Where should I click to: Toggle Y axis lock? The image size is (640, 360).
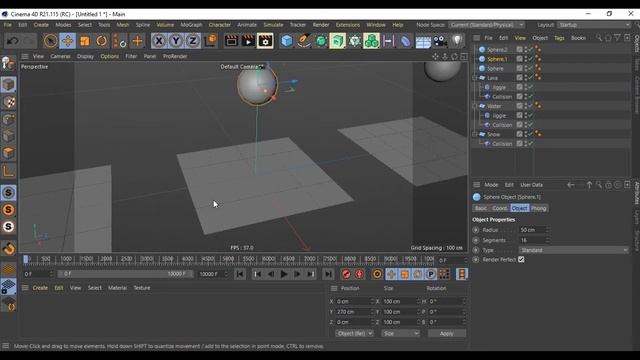point(176,41)
